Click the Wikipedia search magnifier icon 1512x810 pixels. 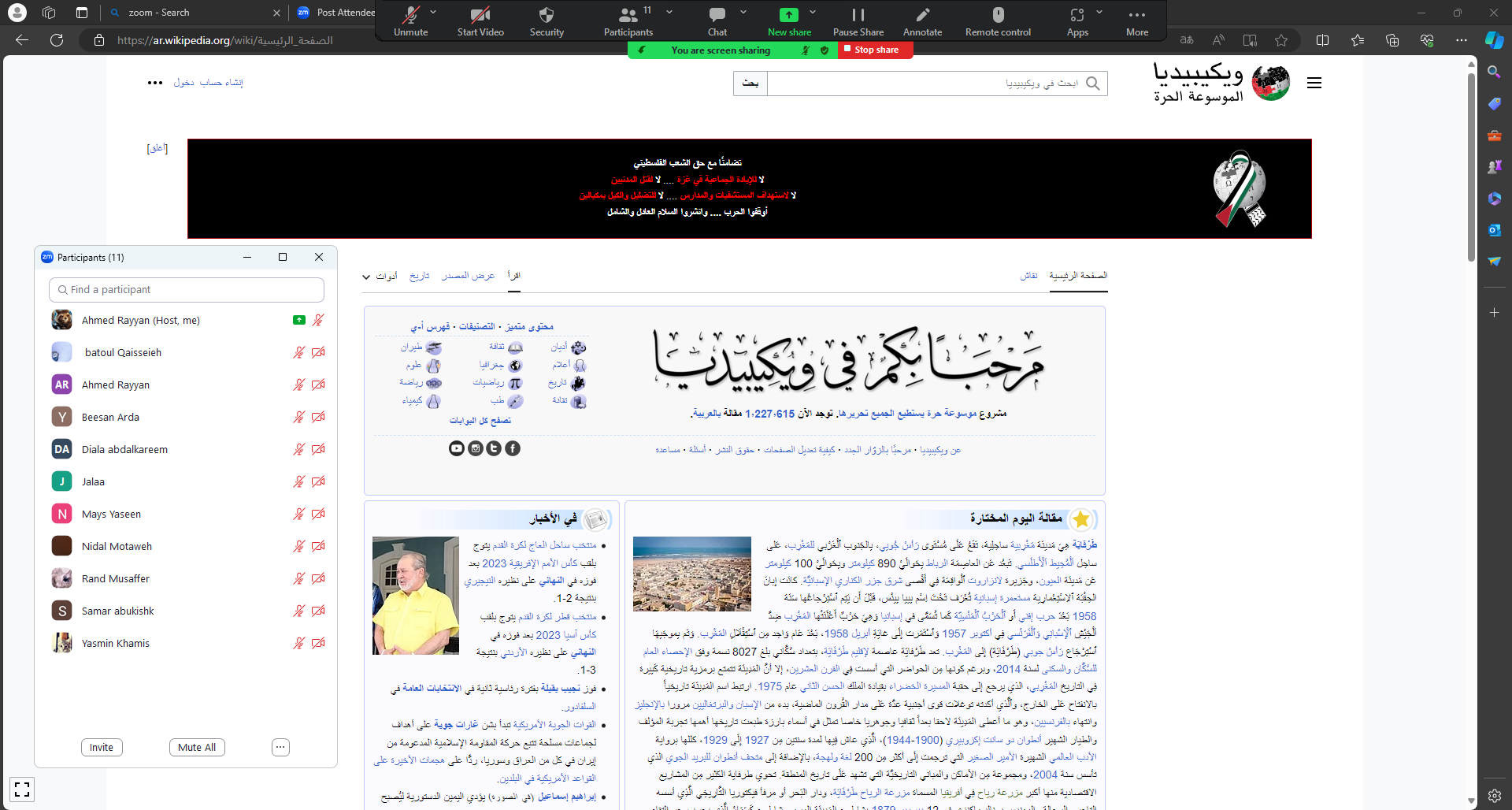[x=1093, y=84]
